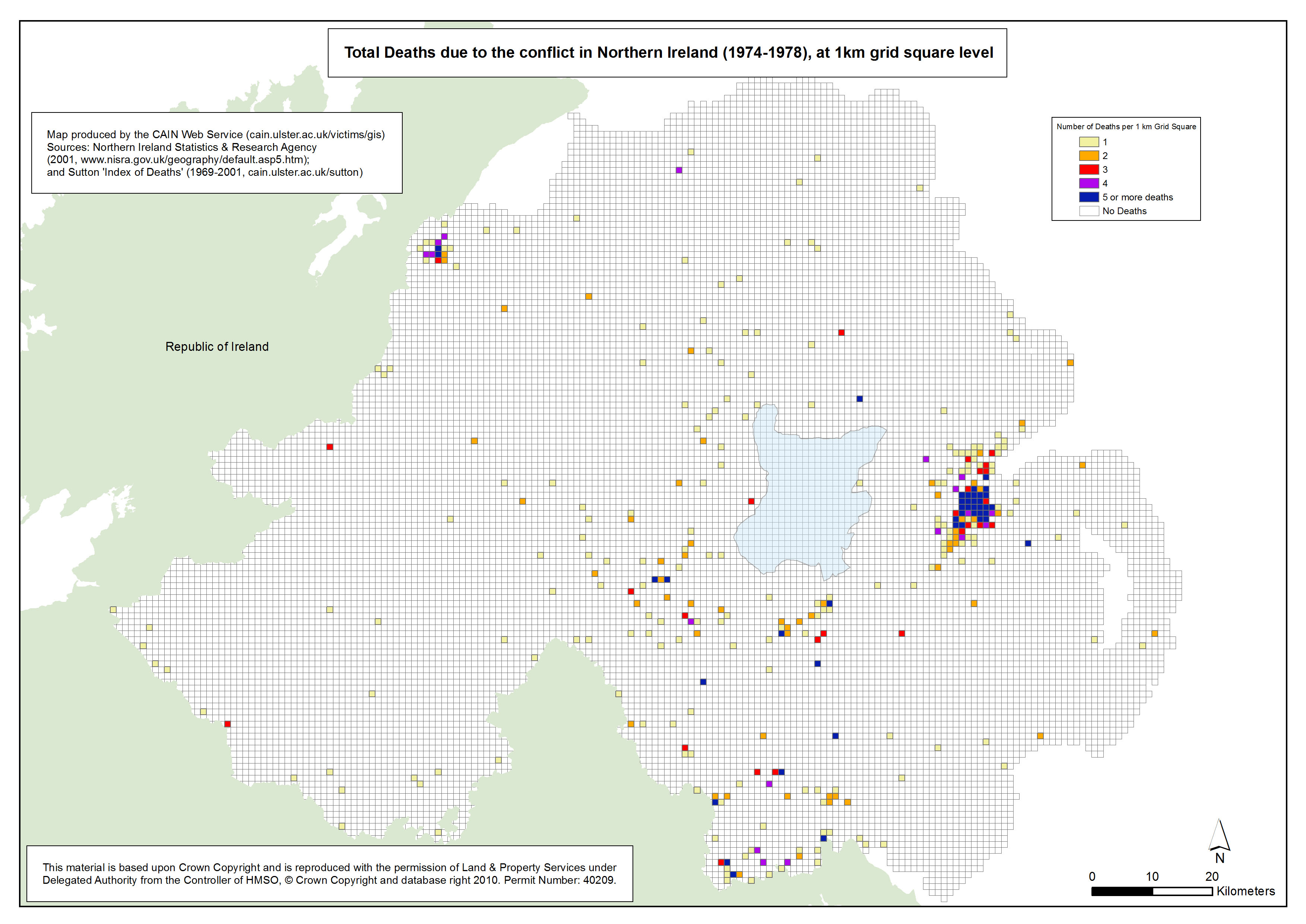1306x924 pixels.
Task: Click the Crown Copyright permission notice text
Action: (330, 873)
